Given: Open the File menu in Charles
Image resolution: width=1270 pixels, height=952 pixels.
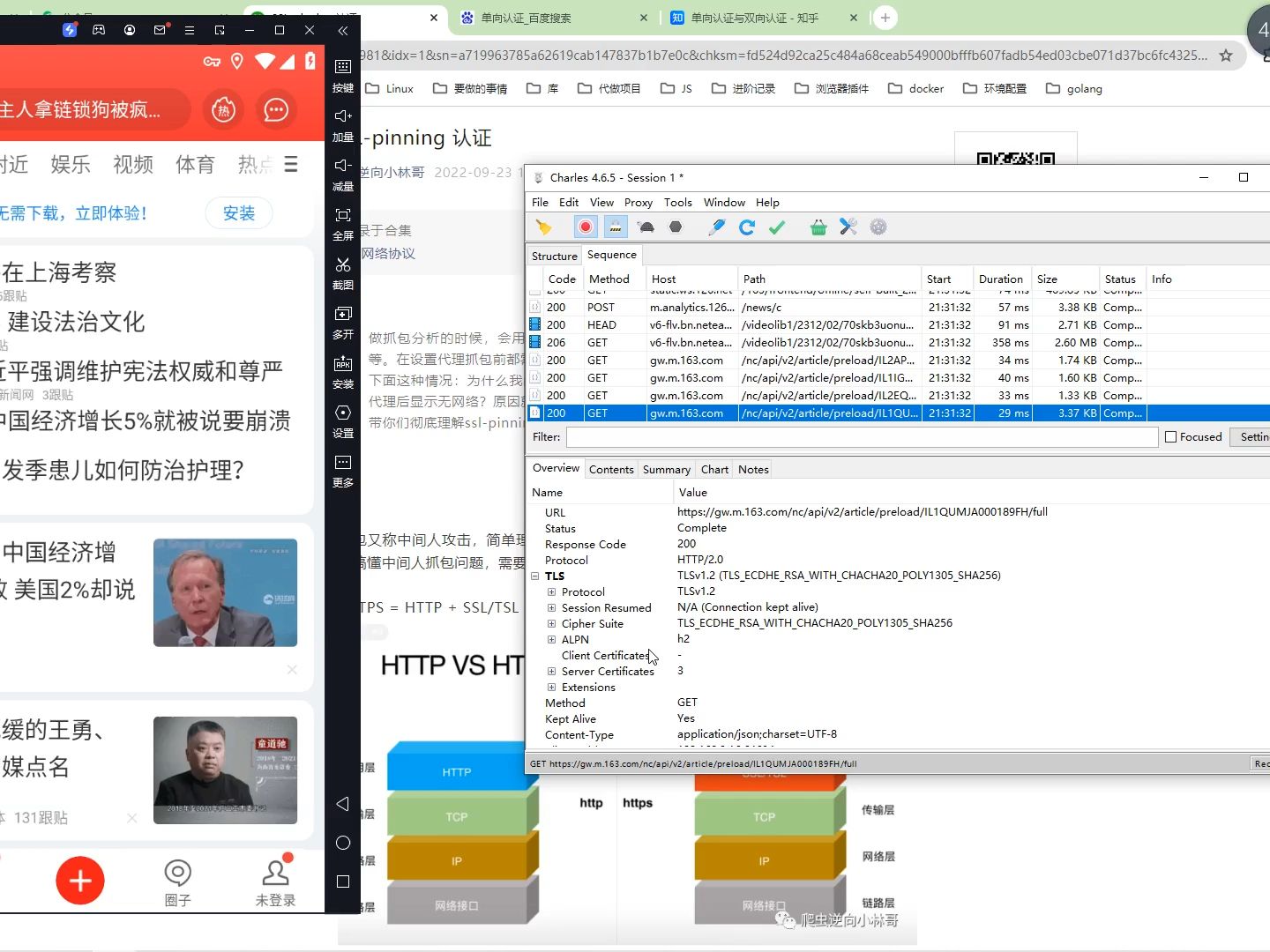Looking at the screenshot, I should coord(540,203).
